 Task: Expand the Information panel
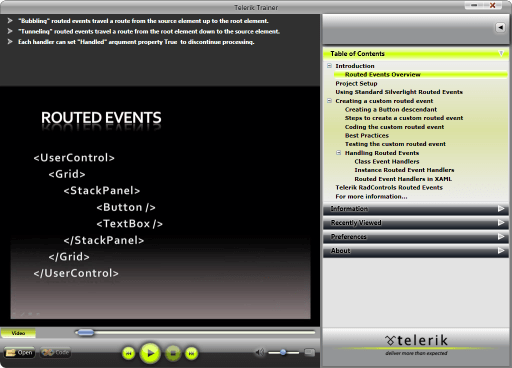pyautogui.click(x=416, y=209)
